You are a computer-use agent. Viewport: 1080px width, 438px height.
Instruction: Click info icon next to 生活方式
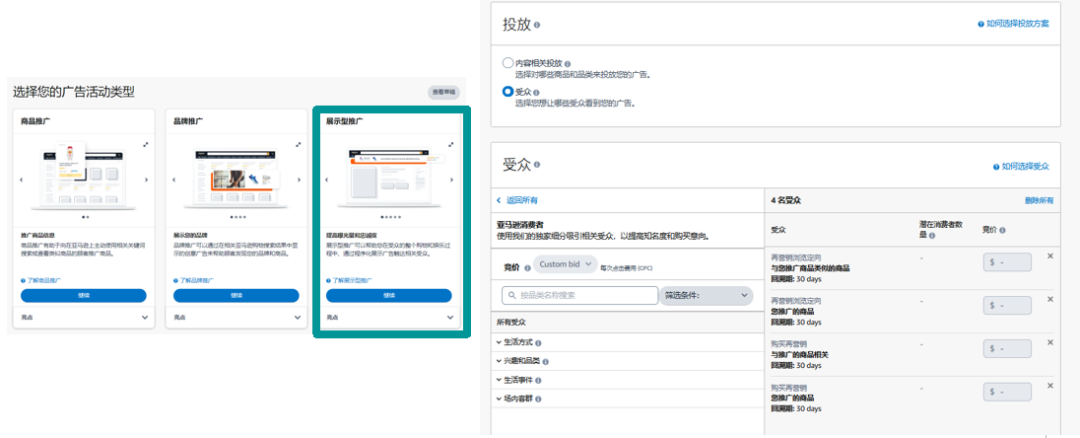tap(538, 343)
